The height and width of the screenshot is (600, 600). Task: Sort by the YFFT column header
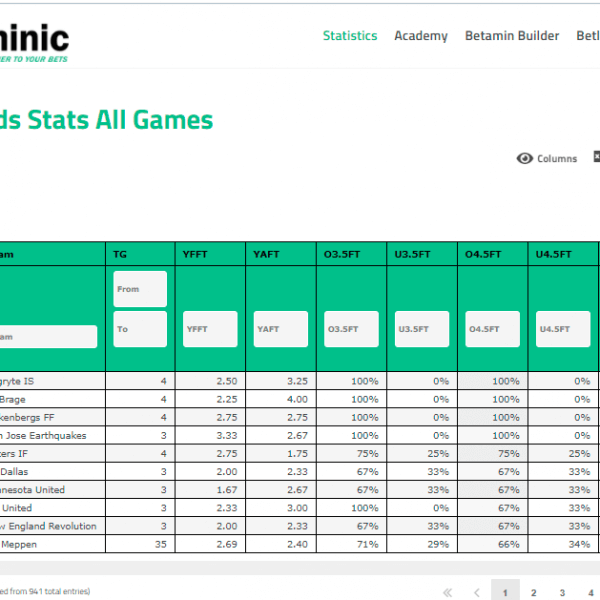[210, 254]
